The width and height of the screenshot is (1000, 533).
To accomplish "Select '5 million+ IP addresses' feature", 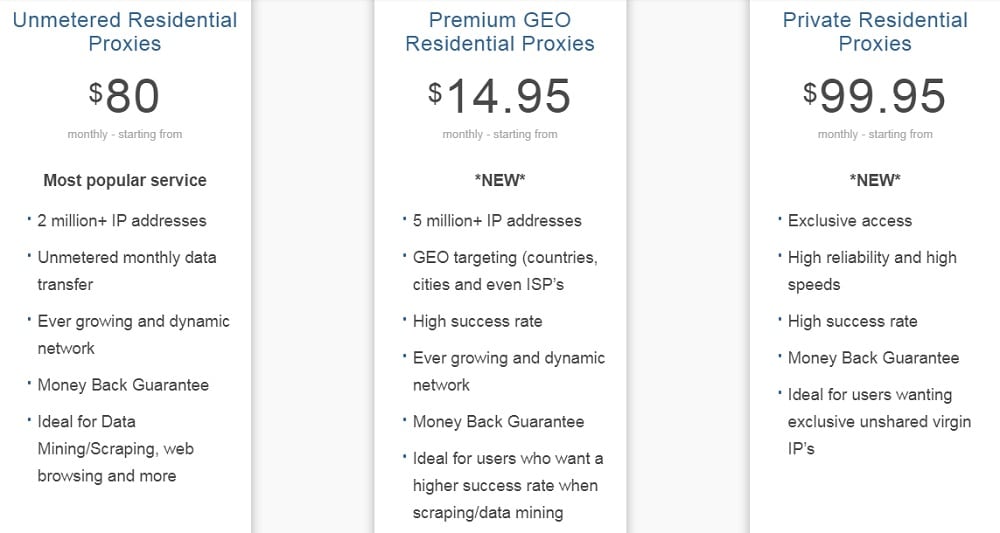I will click(x=497, y=221).
